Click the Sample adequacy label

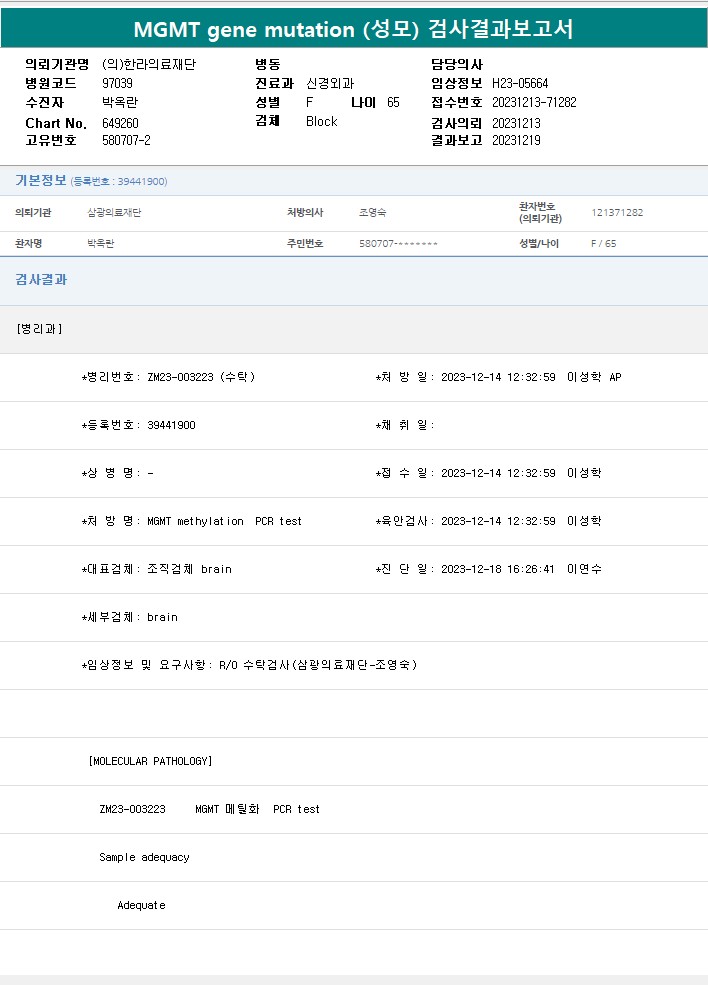[x=144, y=857]
